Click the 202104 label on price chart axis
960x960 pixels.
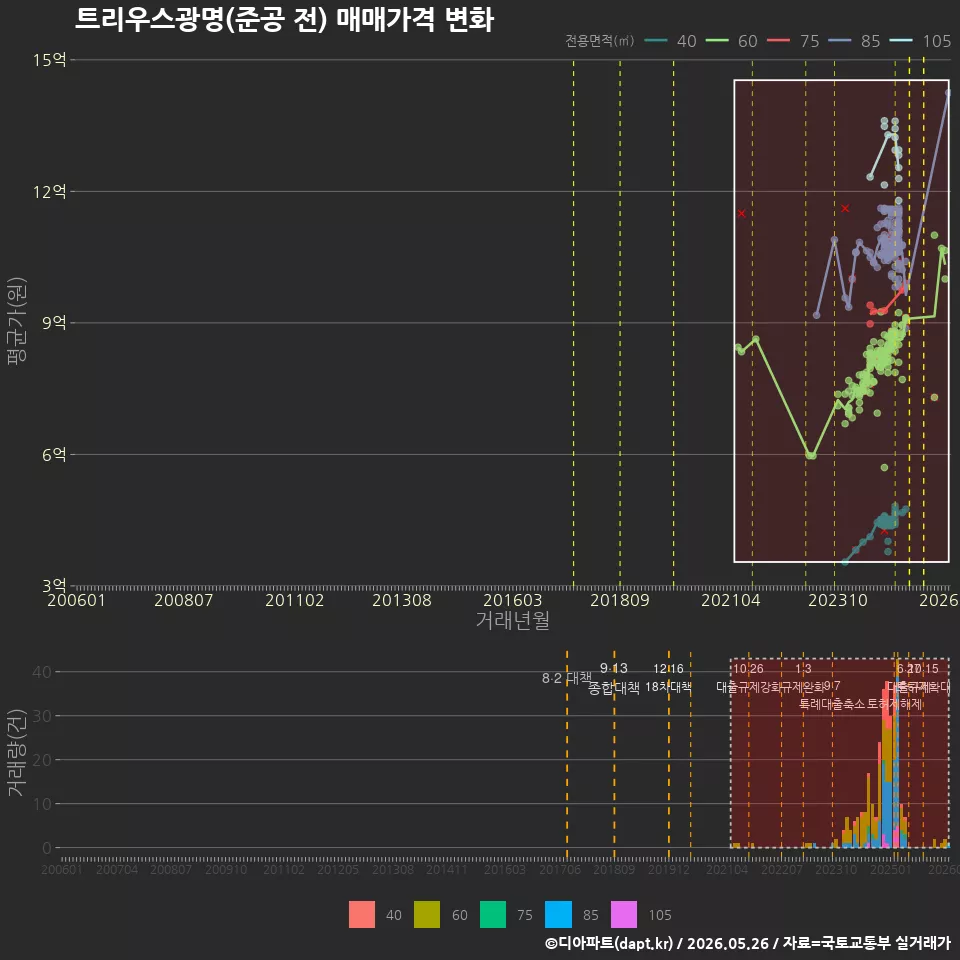[x=731, y=600]
